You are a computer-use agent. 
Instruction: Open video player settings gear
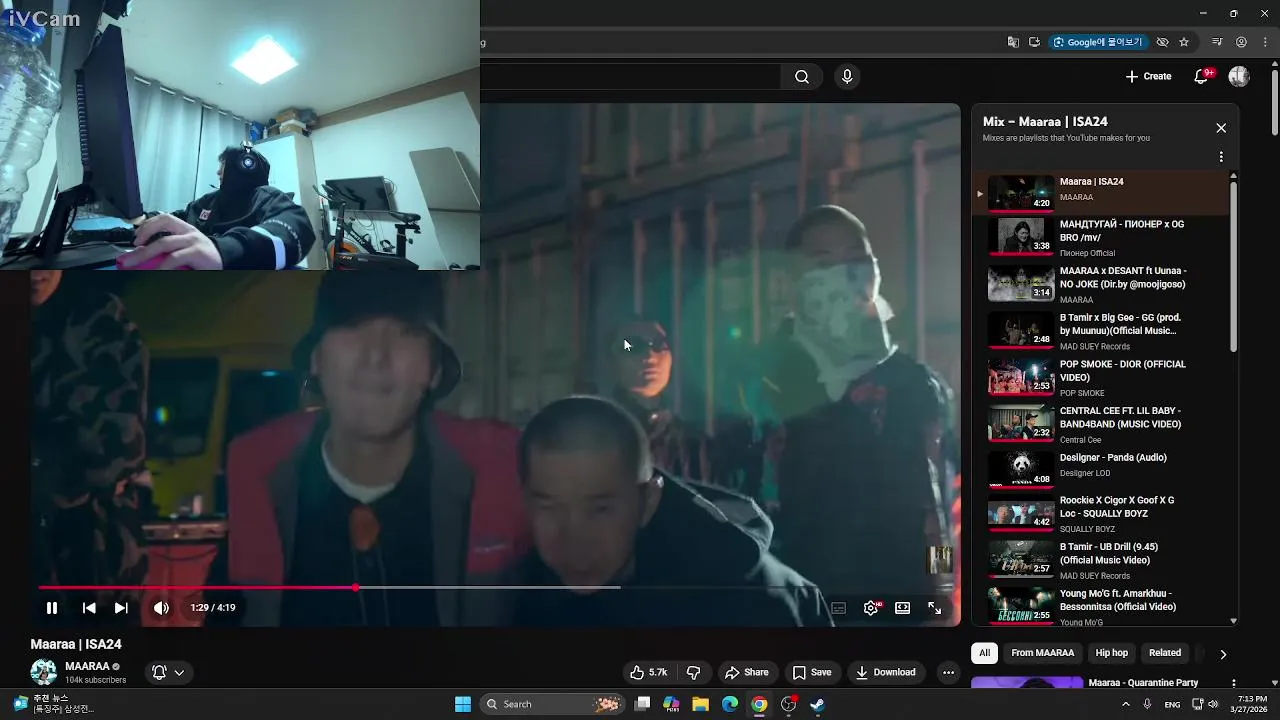pos(871,607)
